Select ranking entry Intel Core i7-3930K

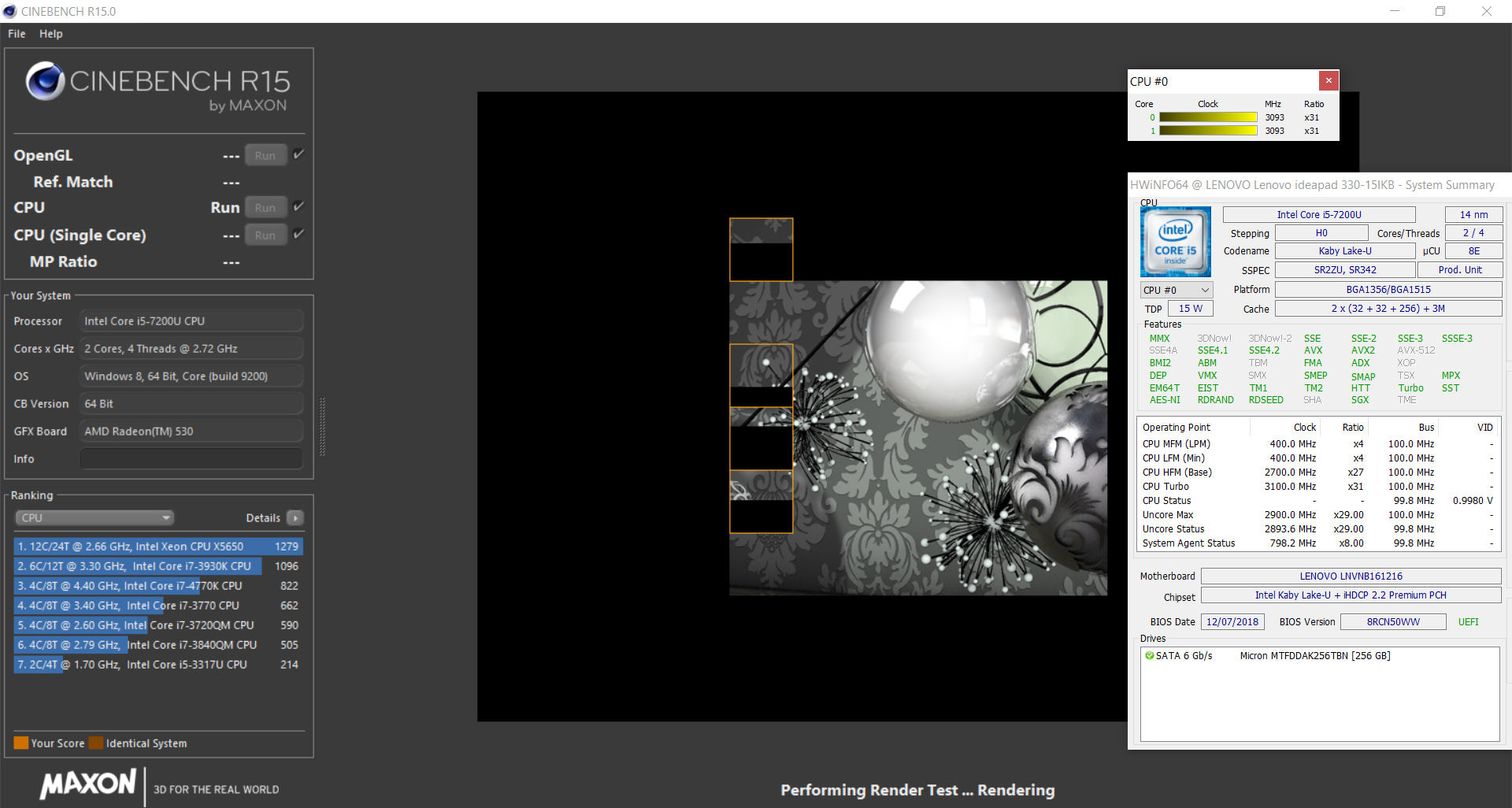click(x=158, y=565)
